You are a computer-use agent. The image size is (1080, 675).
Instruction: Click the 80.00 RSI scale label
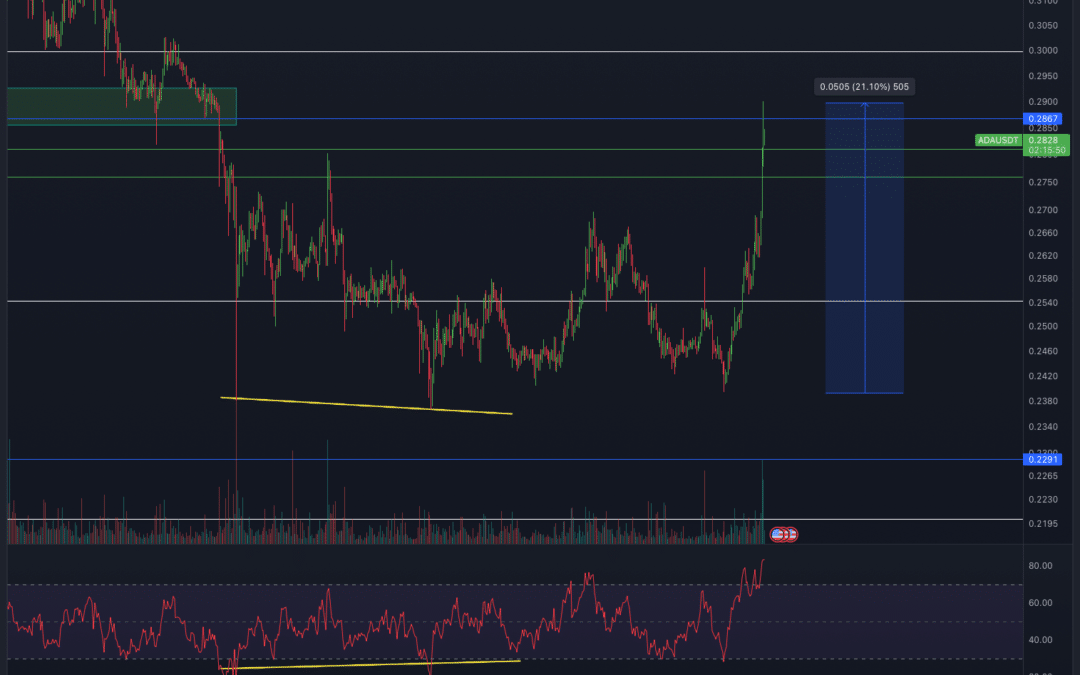click(x=1040, y=565)
